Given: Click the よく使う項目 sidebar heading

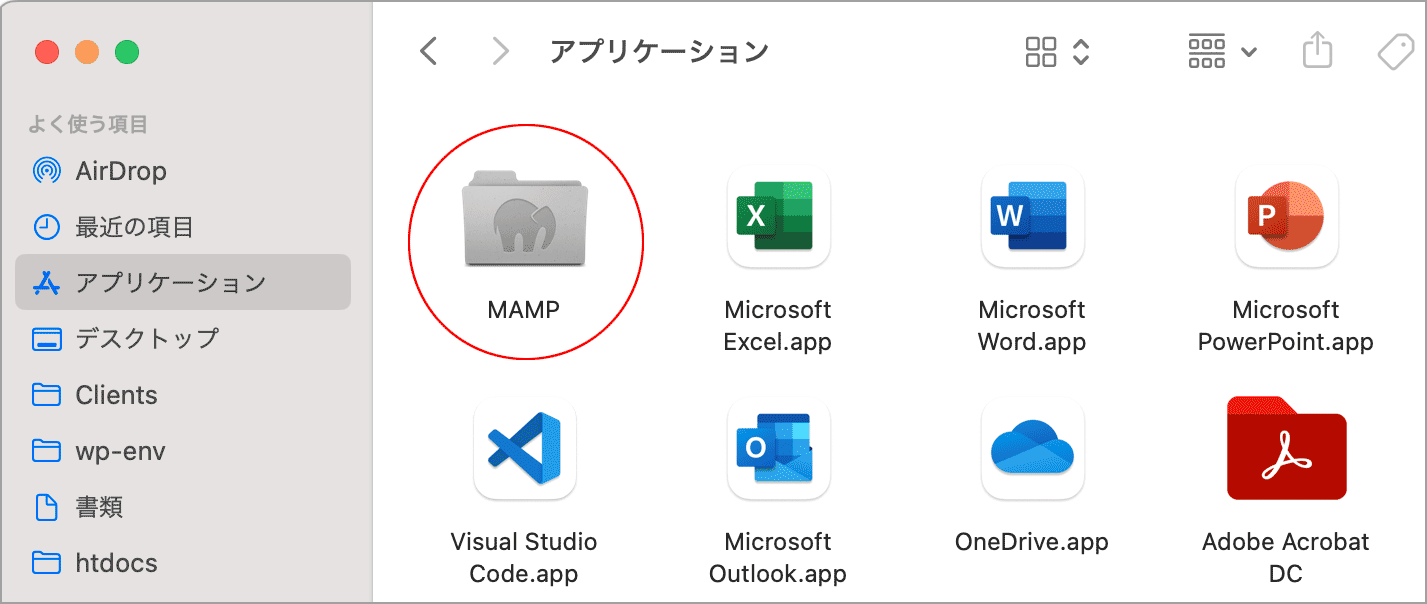Looking at the screenshot, I should click(x=88, y=124).
